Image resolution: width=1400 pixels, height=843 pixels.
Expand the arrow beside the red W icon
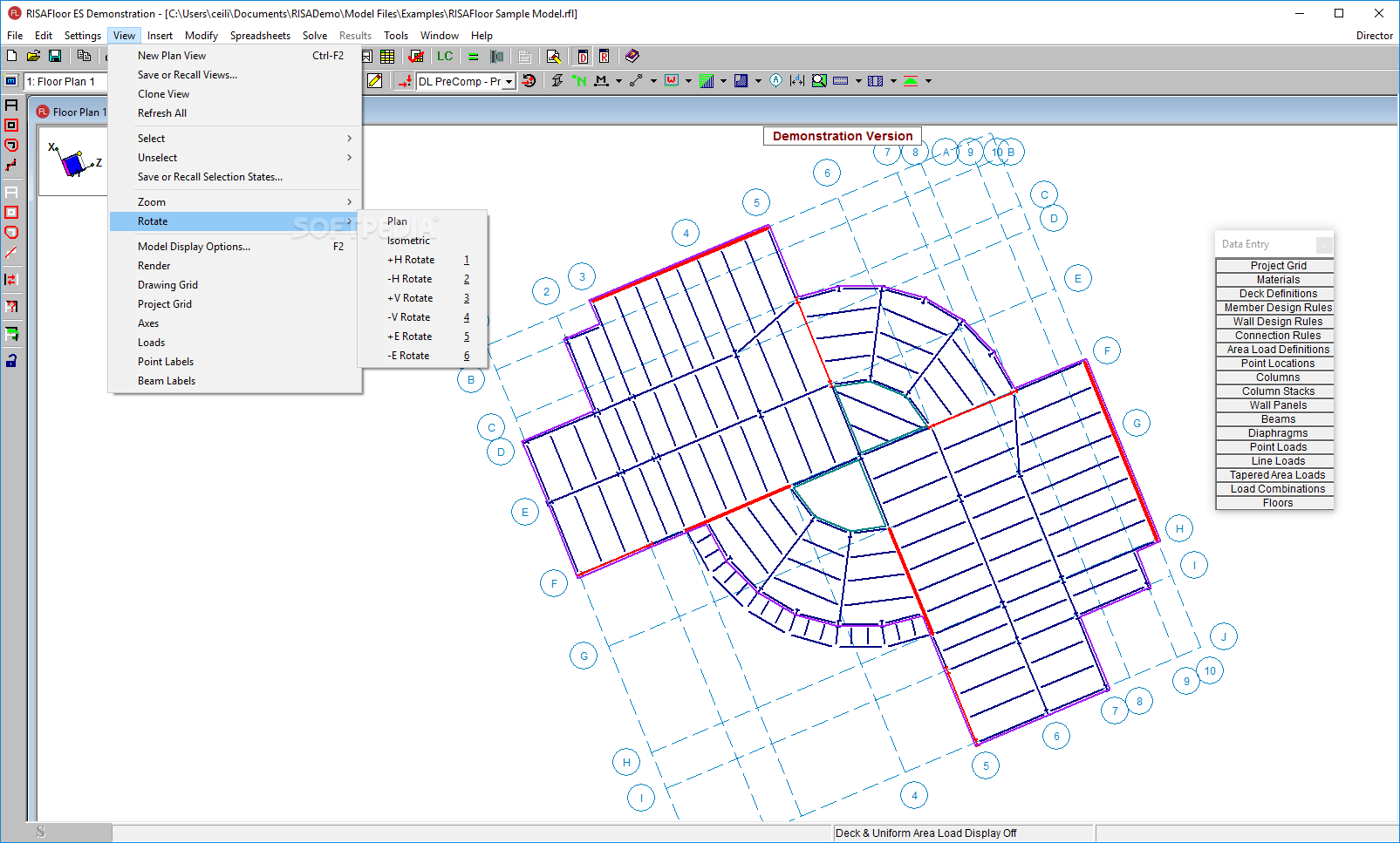point(688,81)
